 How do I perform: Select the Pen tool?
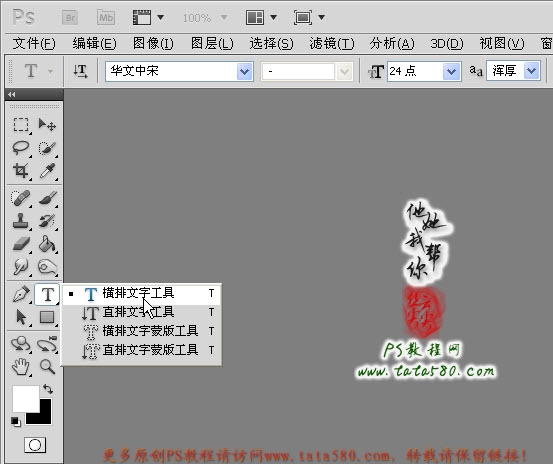pos(21,294)
